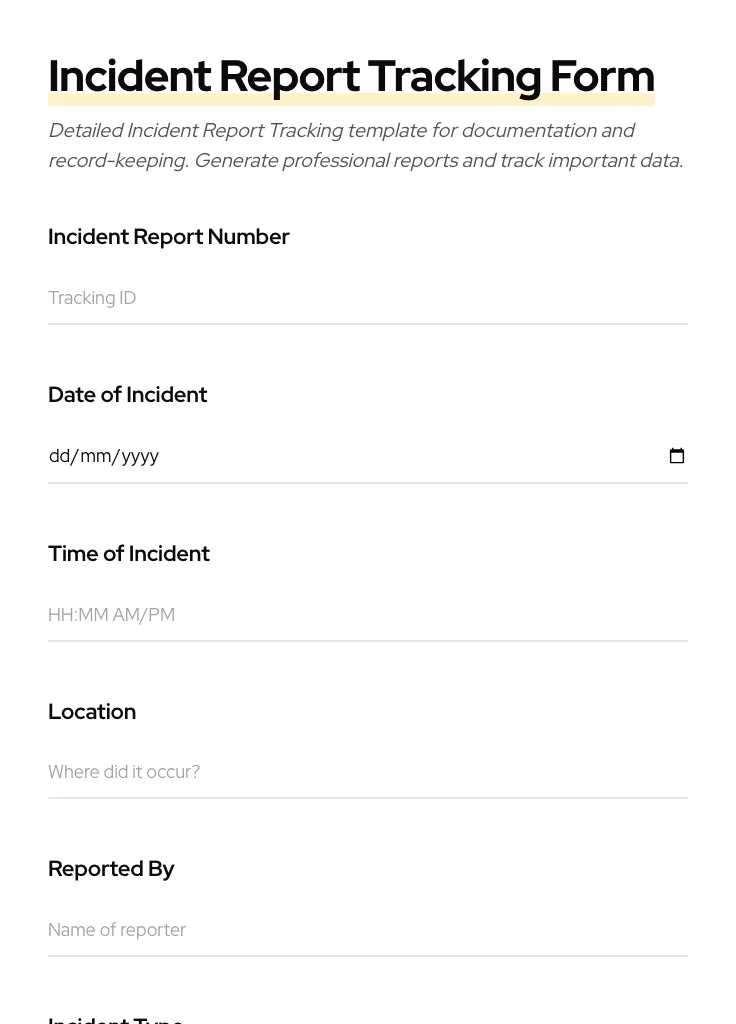Click the Incident Report Number heading
The height and width of the screenshot is (1024, 736).
pos(168,237)
